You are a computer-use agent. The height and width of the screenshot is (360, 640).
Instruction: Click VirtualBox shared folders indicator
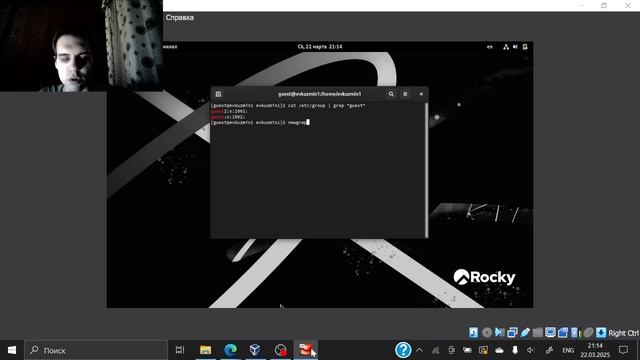[538, 333]
